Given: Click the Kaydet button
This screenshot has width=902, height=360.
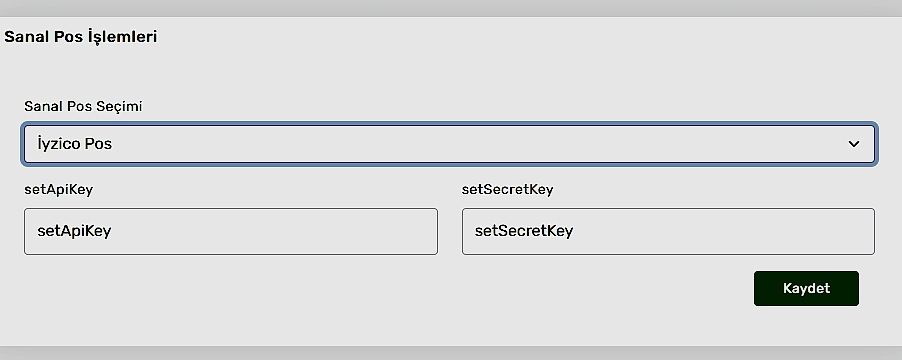Looking at the screenshot, I should click(806, 288).
